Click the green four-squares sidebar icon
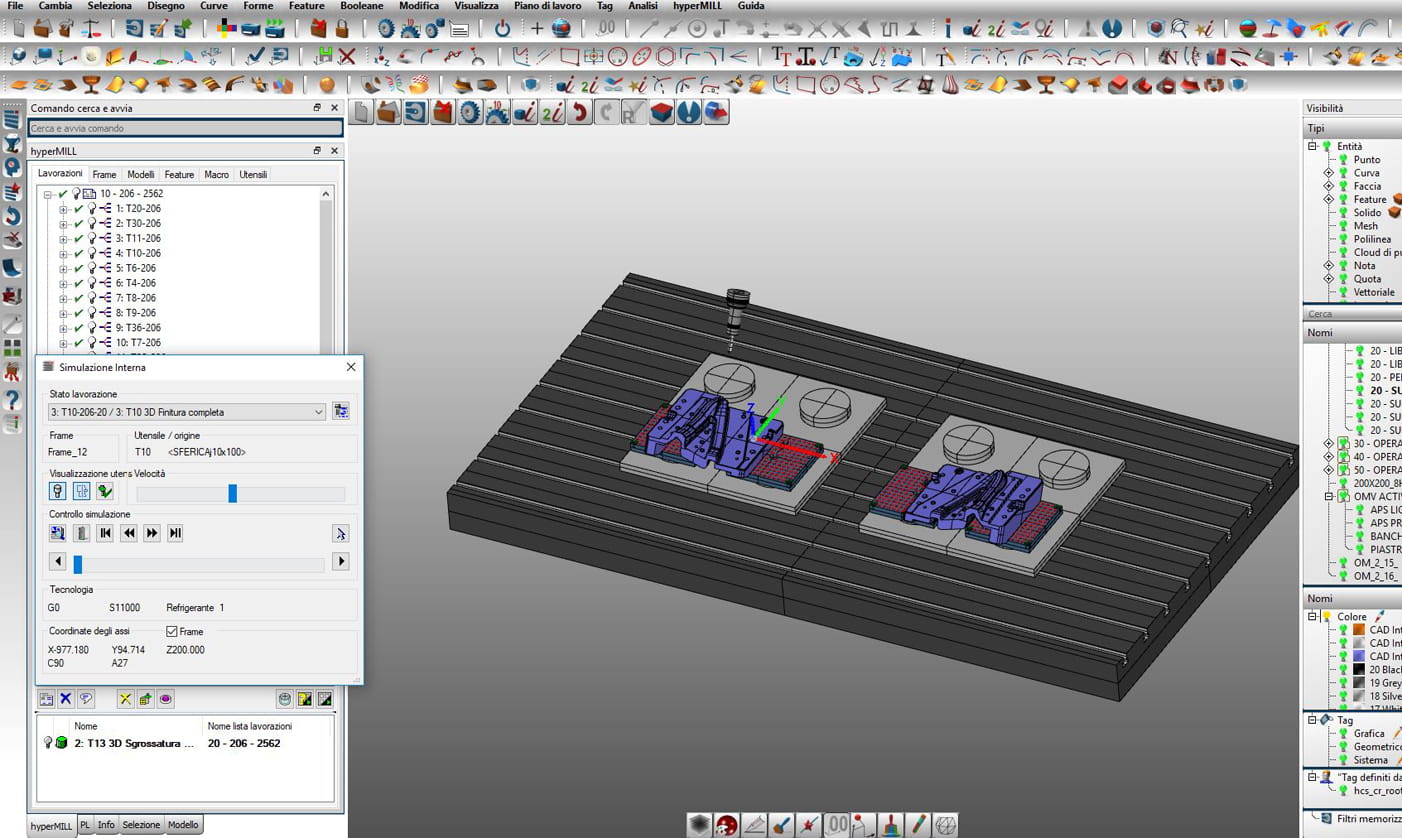This screenshot has height=838, width=1402. (x=12, y=348)
